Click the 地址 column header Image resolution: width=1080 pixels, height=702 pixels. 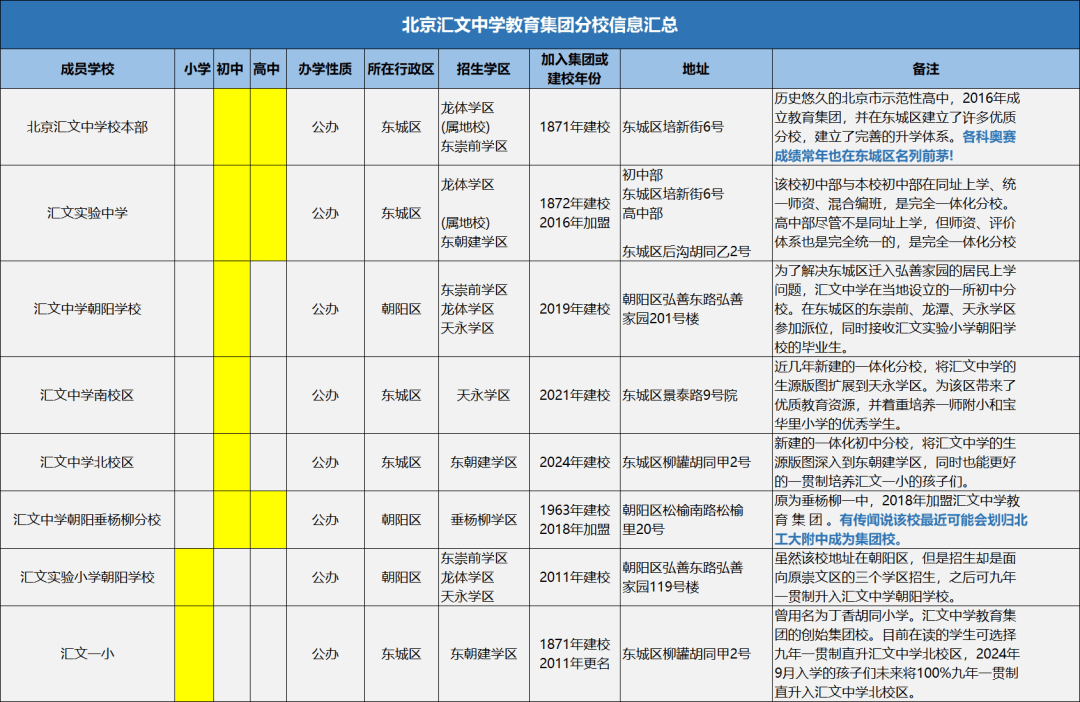(x=696, y=69)
